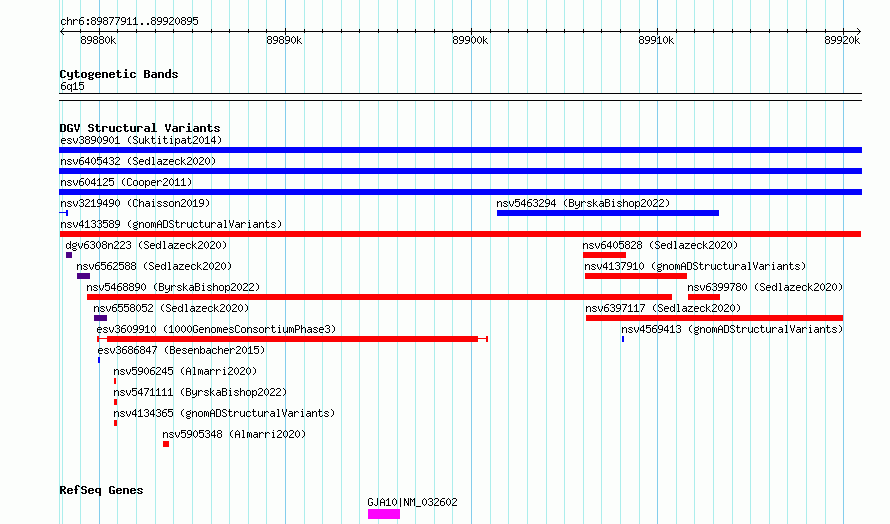Select dgv6308n223 (Sedlazeck2020) label
The height and width of the screenshot is (524, 890).
(x=146, y=245)
